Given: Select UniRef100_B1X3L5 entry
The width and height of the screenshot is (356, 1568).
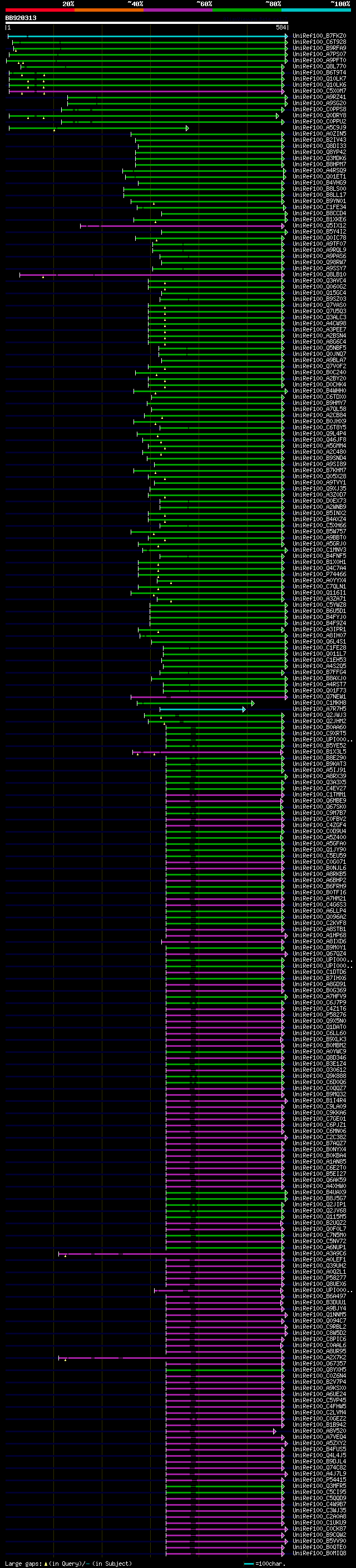Looking at the screenshot, I should click(319, 751).
